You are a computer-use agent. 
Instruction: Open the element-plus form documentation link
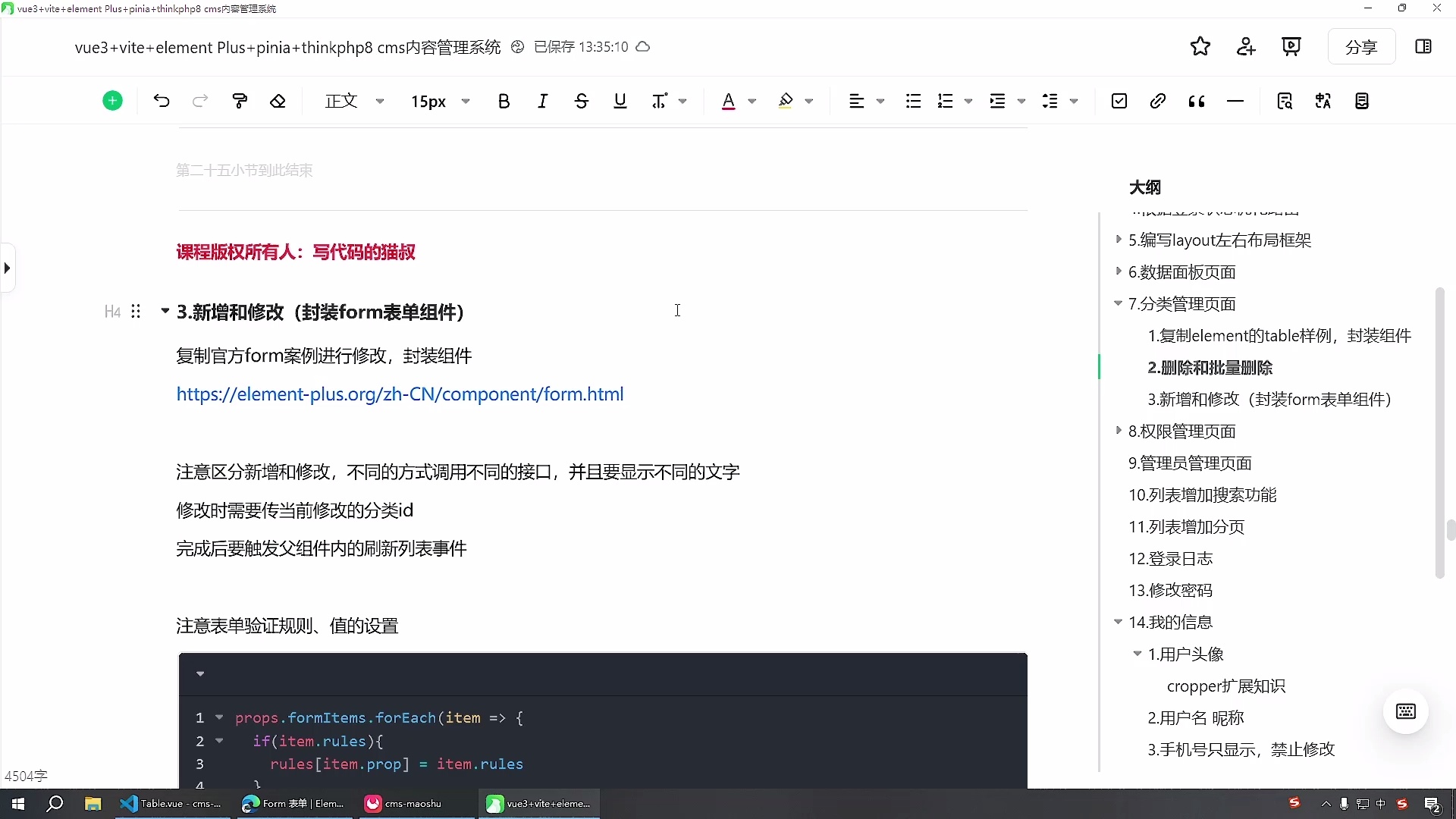(x=400, y=394)
